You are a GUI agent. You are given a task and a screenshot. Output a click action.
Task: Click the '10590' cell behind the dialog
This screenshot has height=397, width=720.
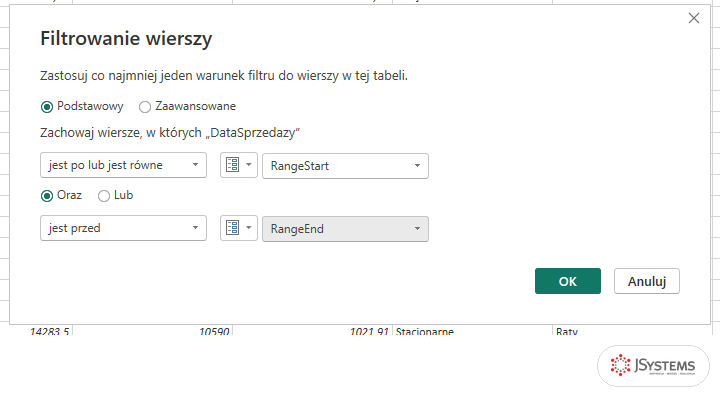tap(153, 330)
